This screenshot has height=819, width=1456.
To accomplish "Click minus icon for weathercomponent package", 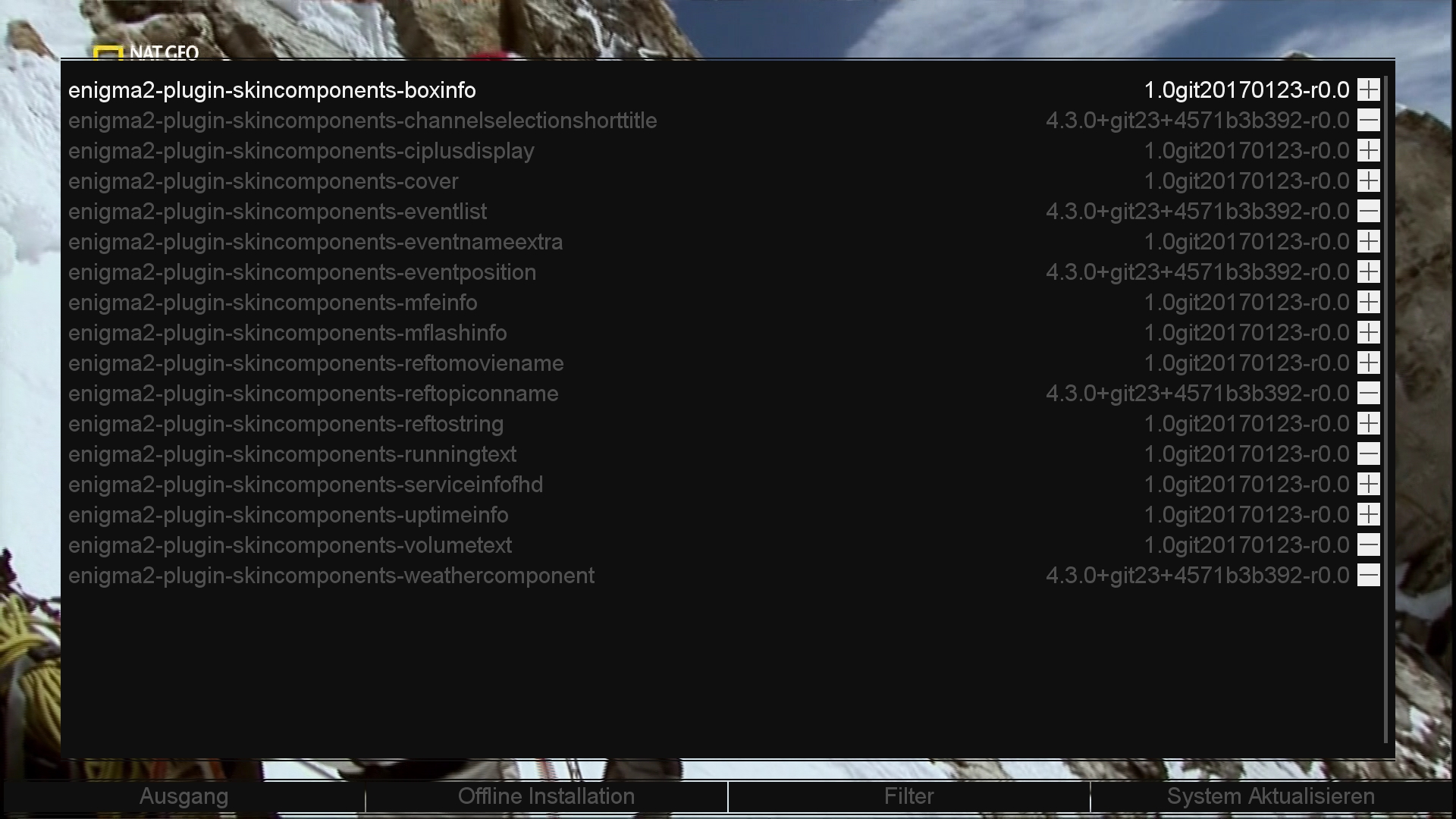I will [1368, 576].
